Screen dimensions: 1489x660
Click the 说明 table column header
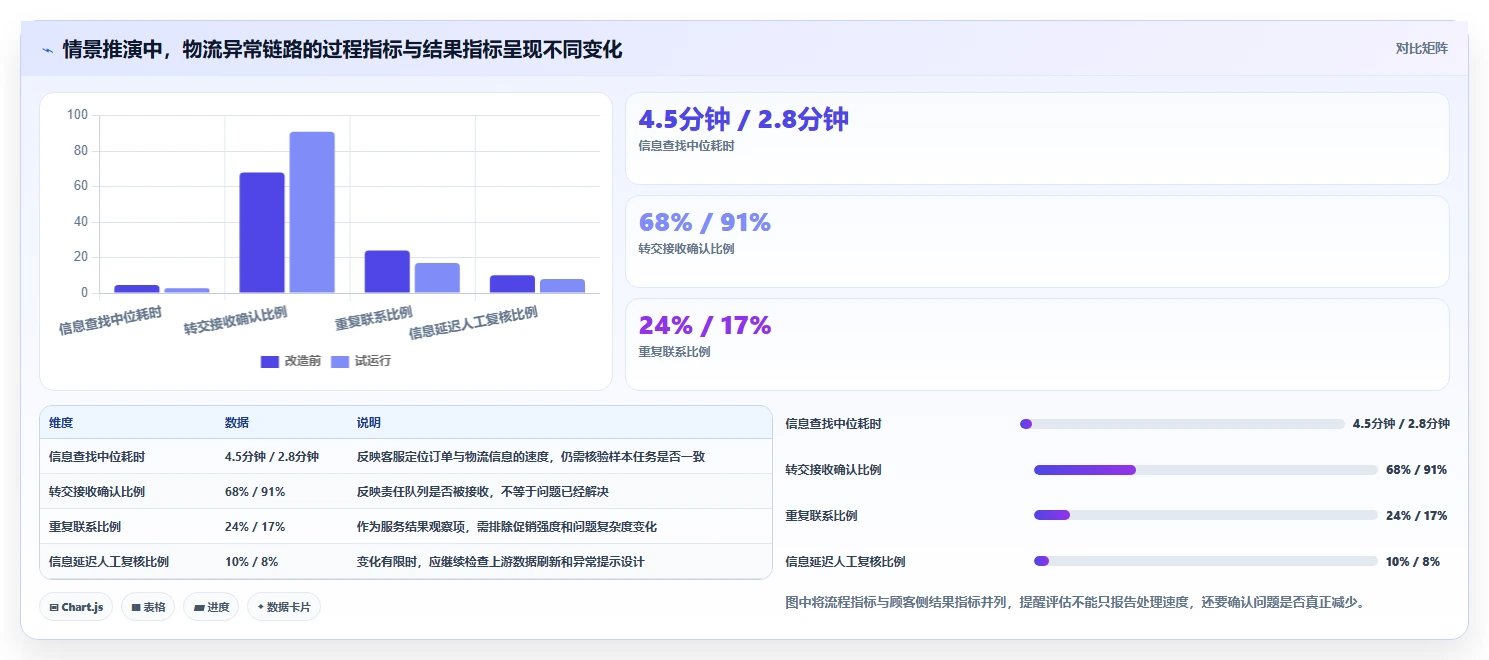[x=369, y=423]
